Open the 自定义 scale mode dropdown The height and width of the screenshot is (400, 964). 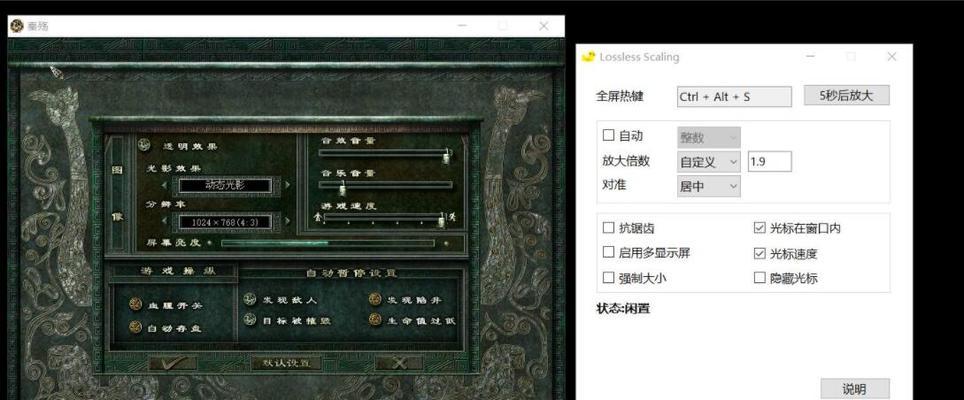(x=708, y=162)
